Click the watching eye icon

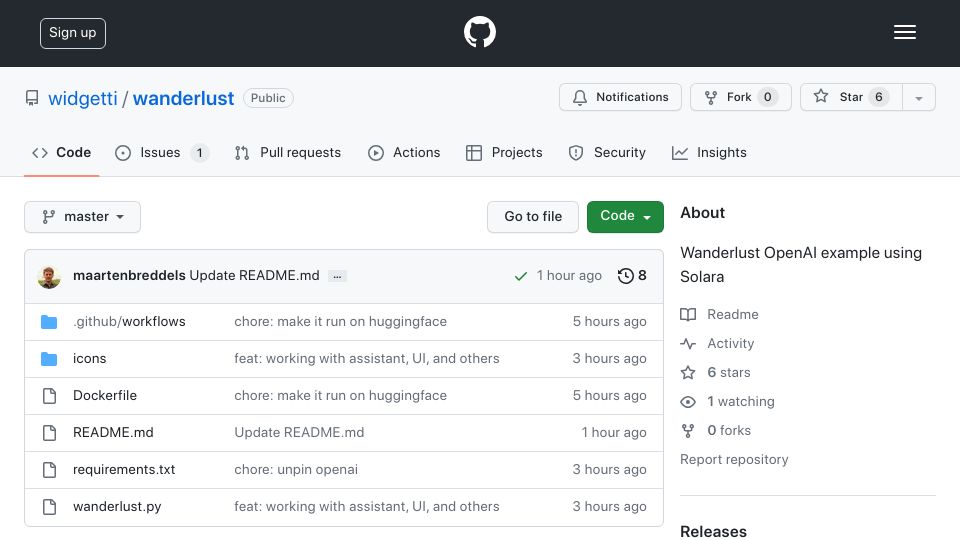688,402
